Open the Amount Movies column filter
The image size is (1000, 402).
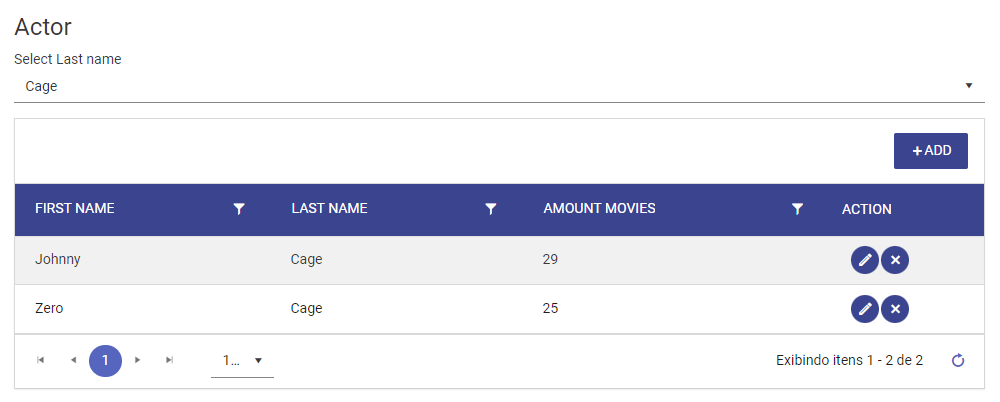tap(797, 209)
